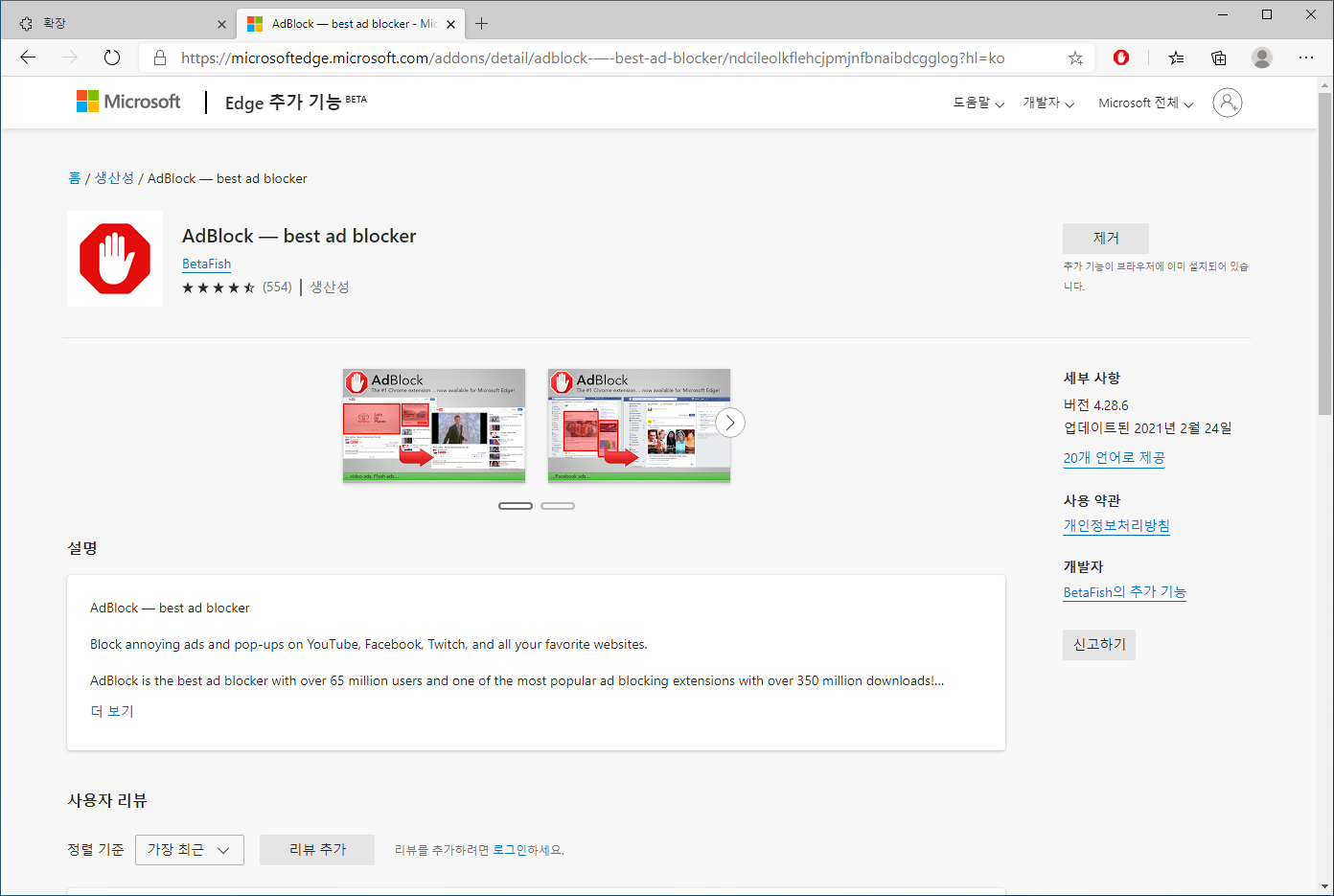Click the page vertical scrollbar thumb
The image size is (1334, 896).
tap(1324, 254)
